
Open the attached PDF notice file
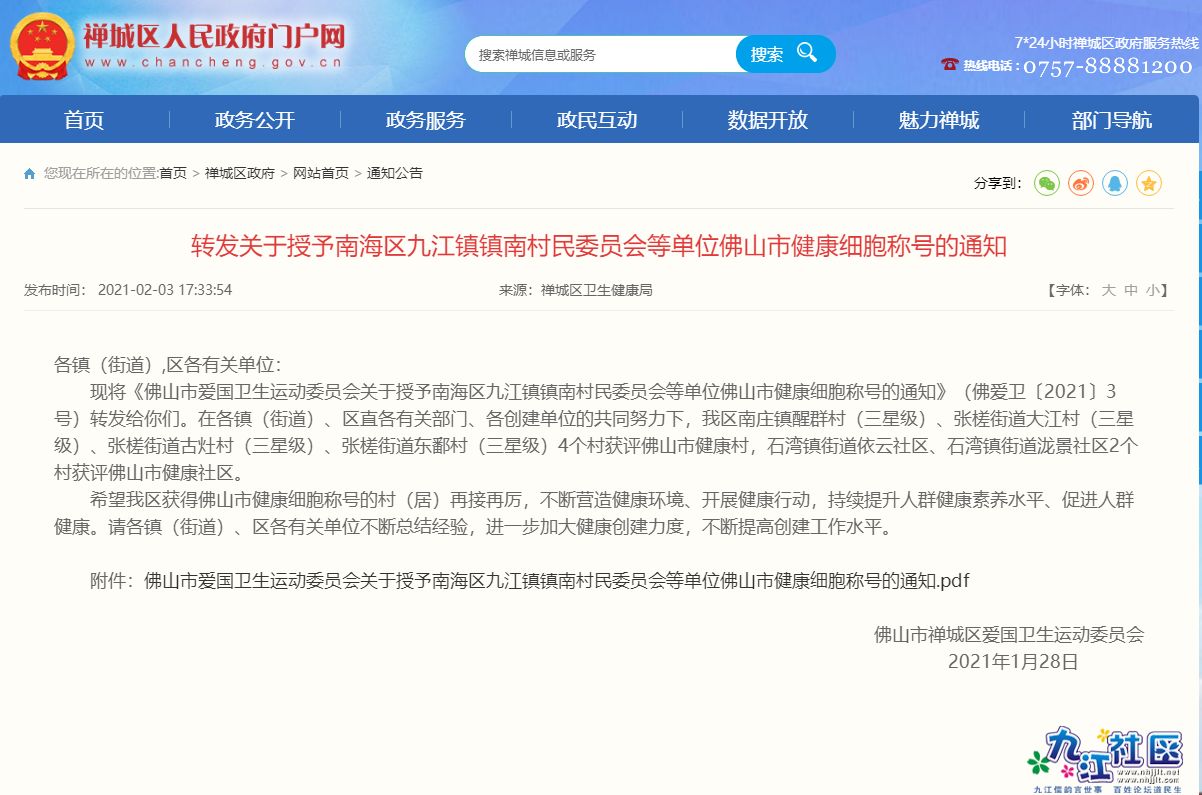point(557,580)
